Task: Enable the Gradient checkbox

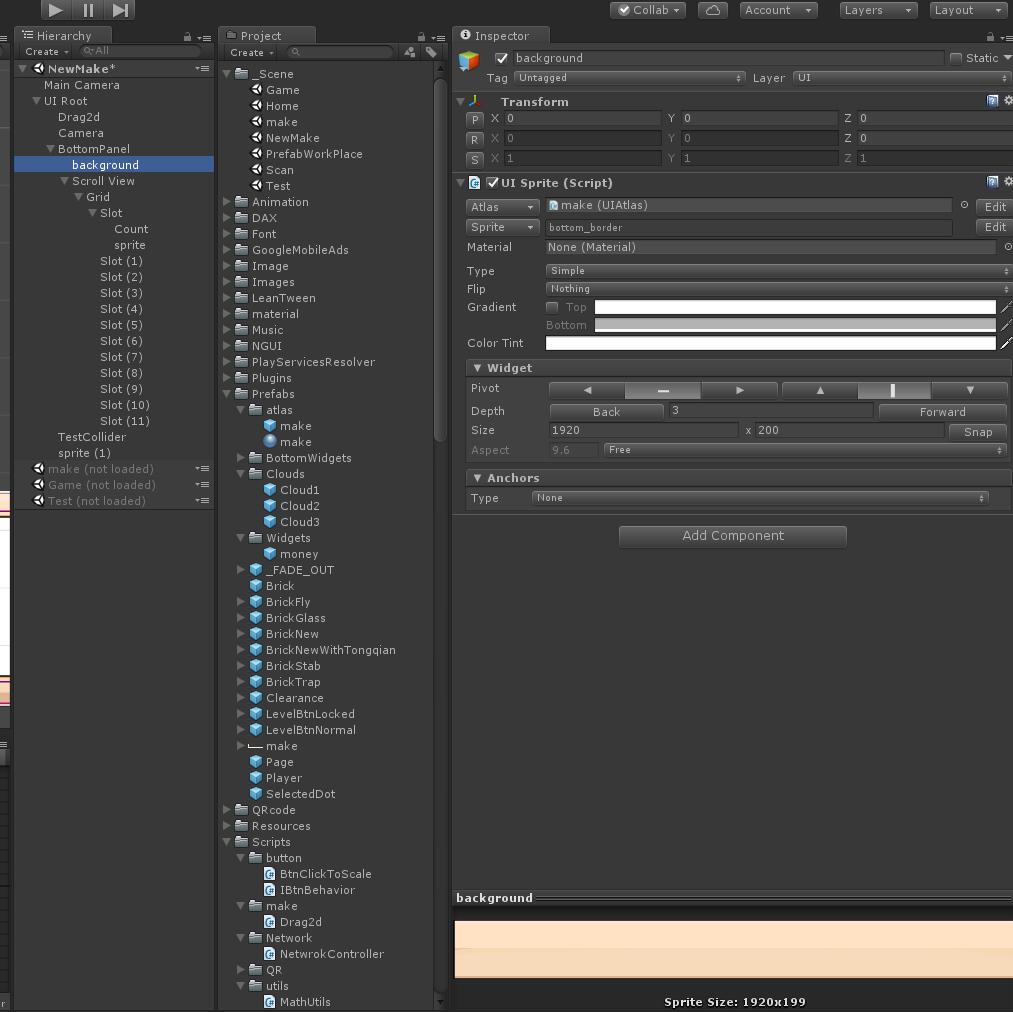Action: pos(552,307)
